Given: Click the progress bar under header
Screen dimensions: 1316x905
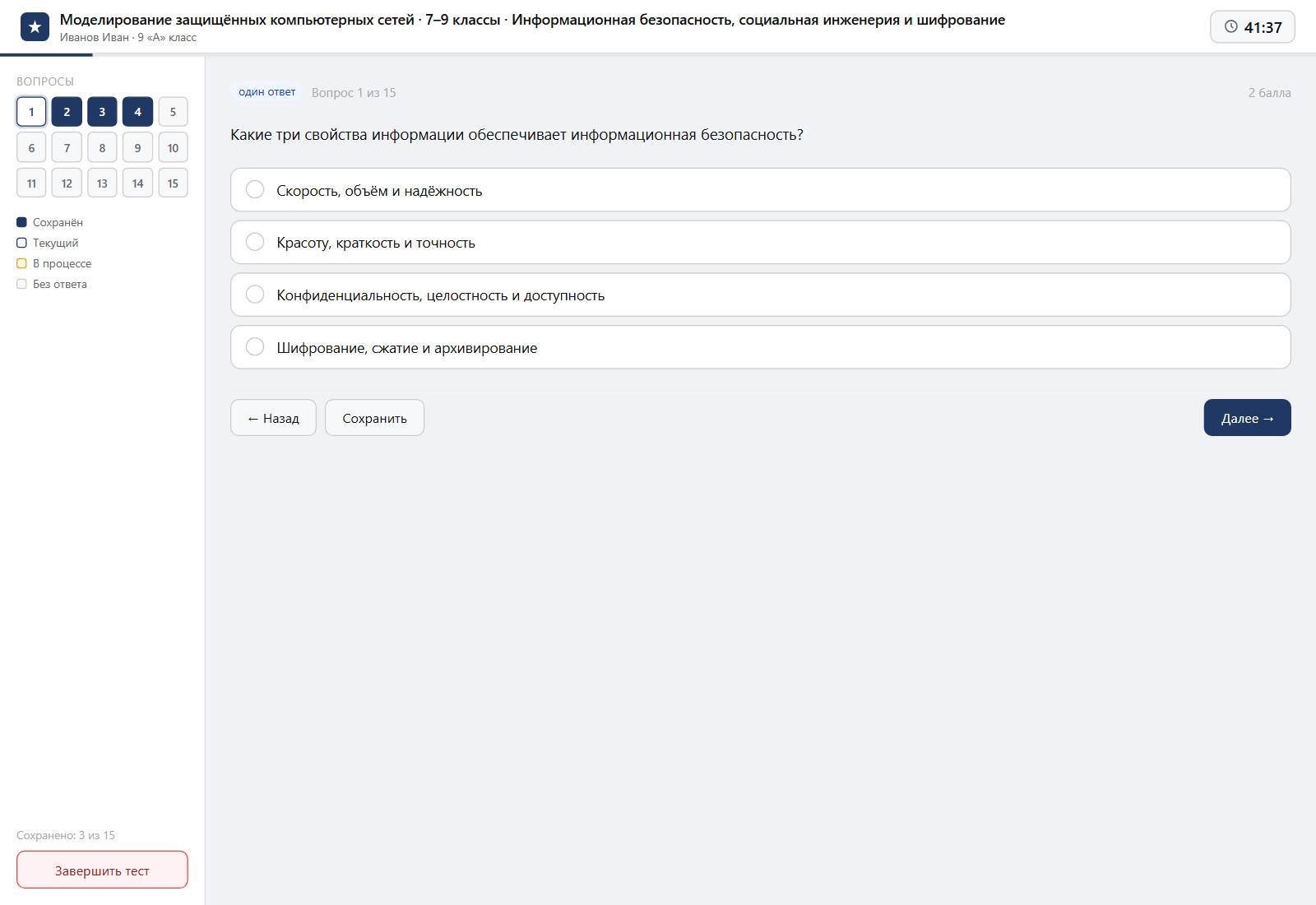Looking at the screenshot, I should tap(658, 54).
